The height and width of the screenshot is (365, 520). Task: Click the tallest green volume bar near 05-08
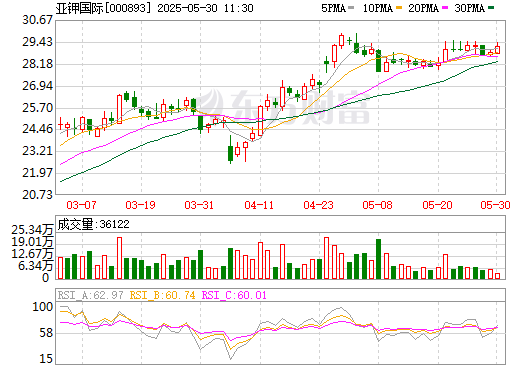point(378,259)
